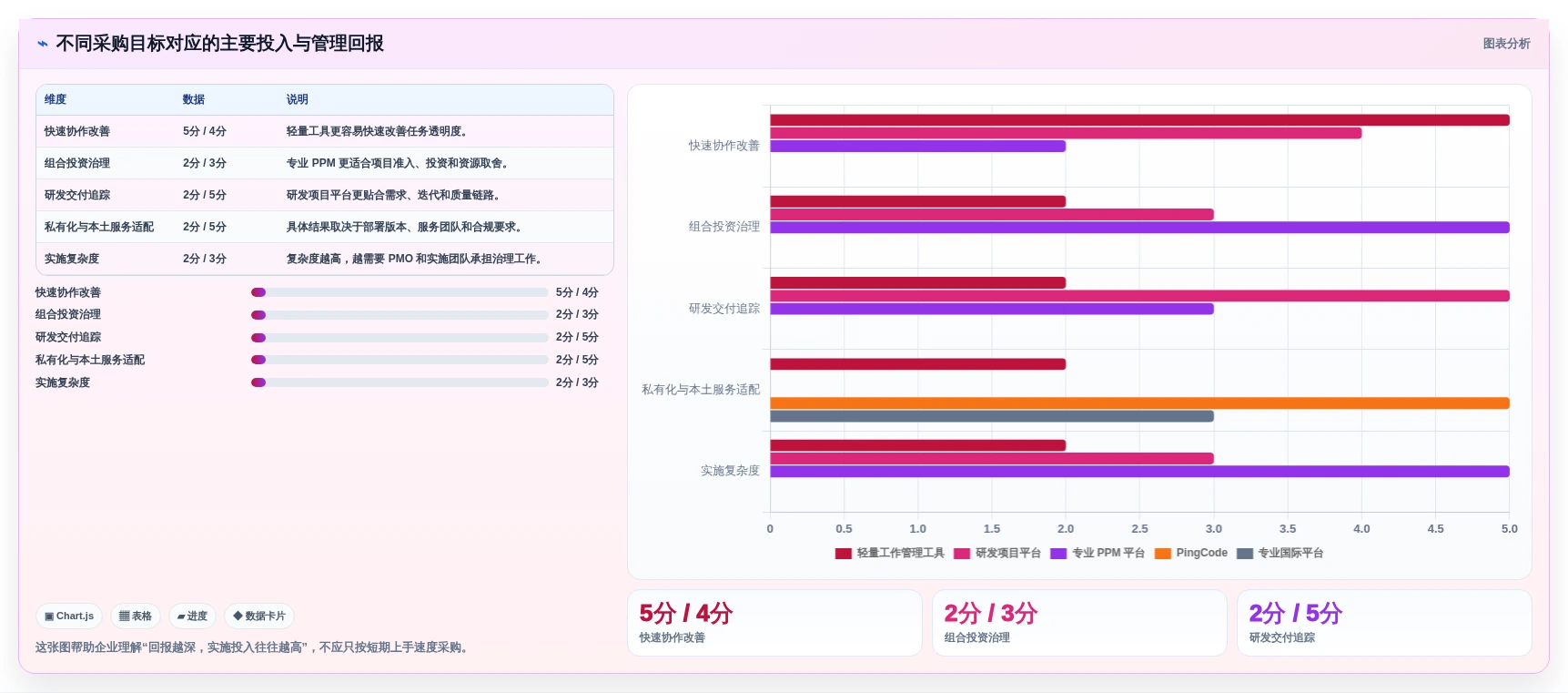Click table value 5分 / 4分
The image size is (1568, 693).
tap(205, 131)
